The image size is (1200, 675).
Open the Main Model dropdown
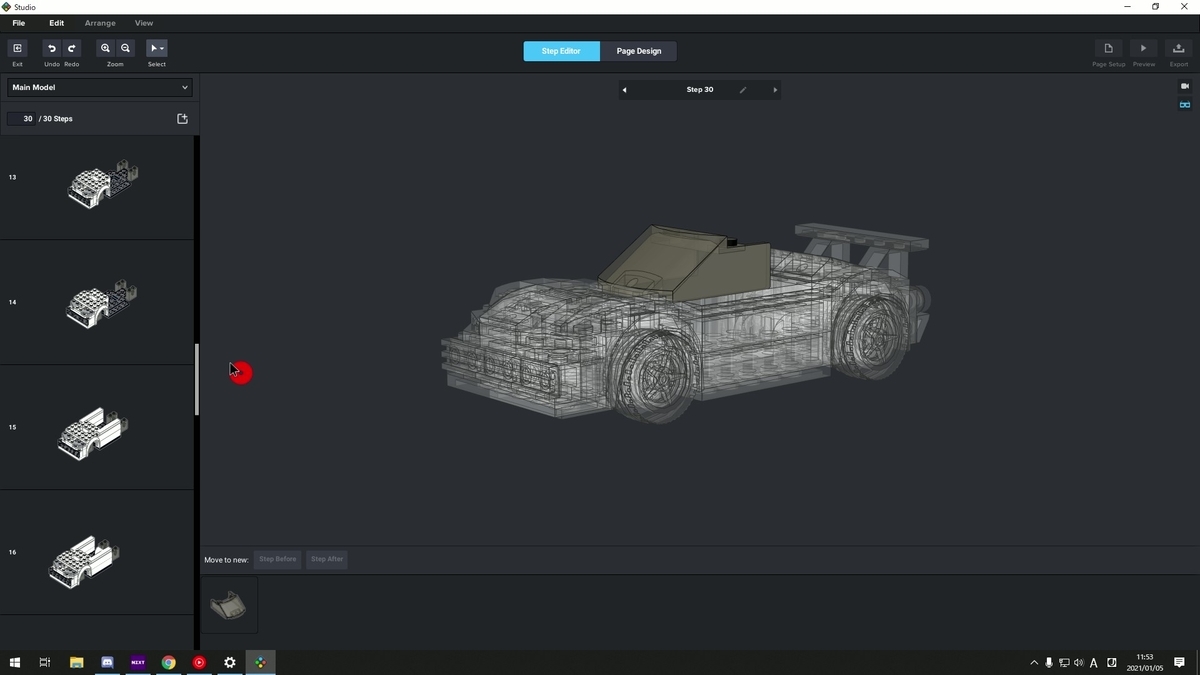tap(99, 87)
